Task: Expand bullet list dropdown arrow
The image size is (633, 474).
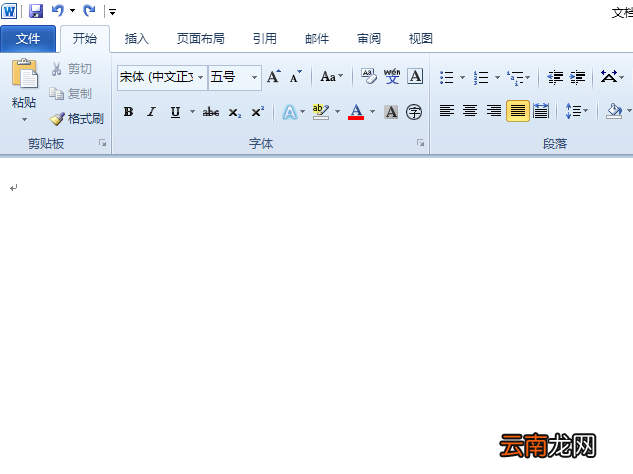Action: [462, 77]
